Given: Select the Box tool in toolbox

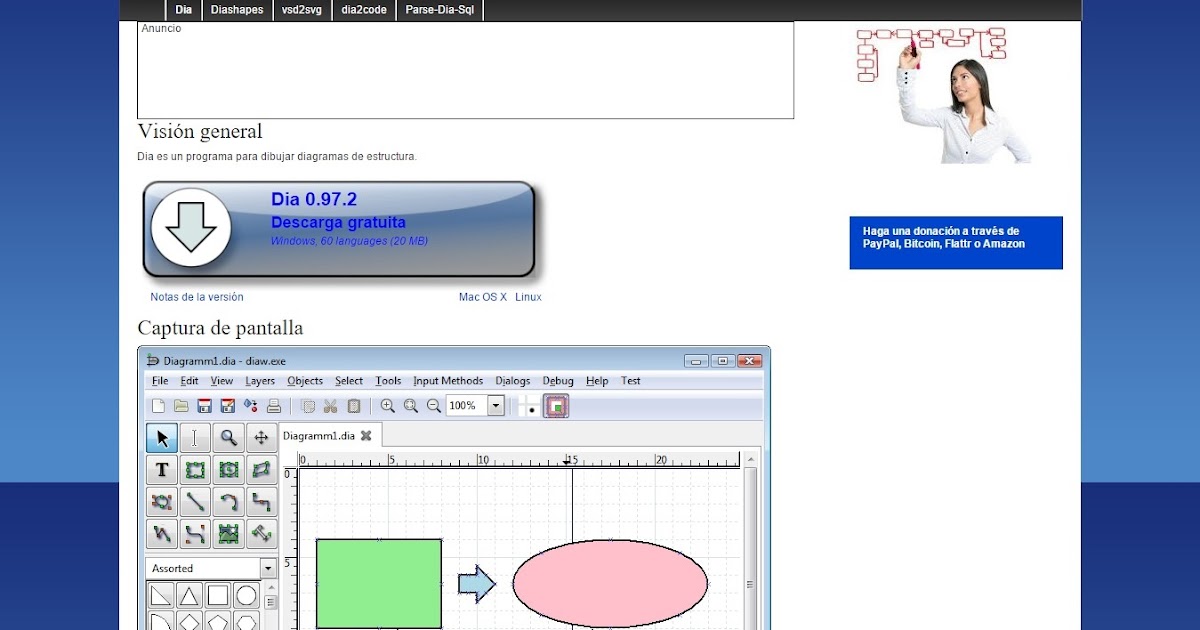Looking at the screenshot, I should point(195,470).
